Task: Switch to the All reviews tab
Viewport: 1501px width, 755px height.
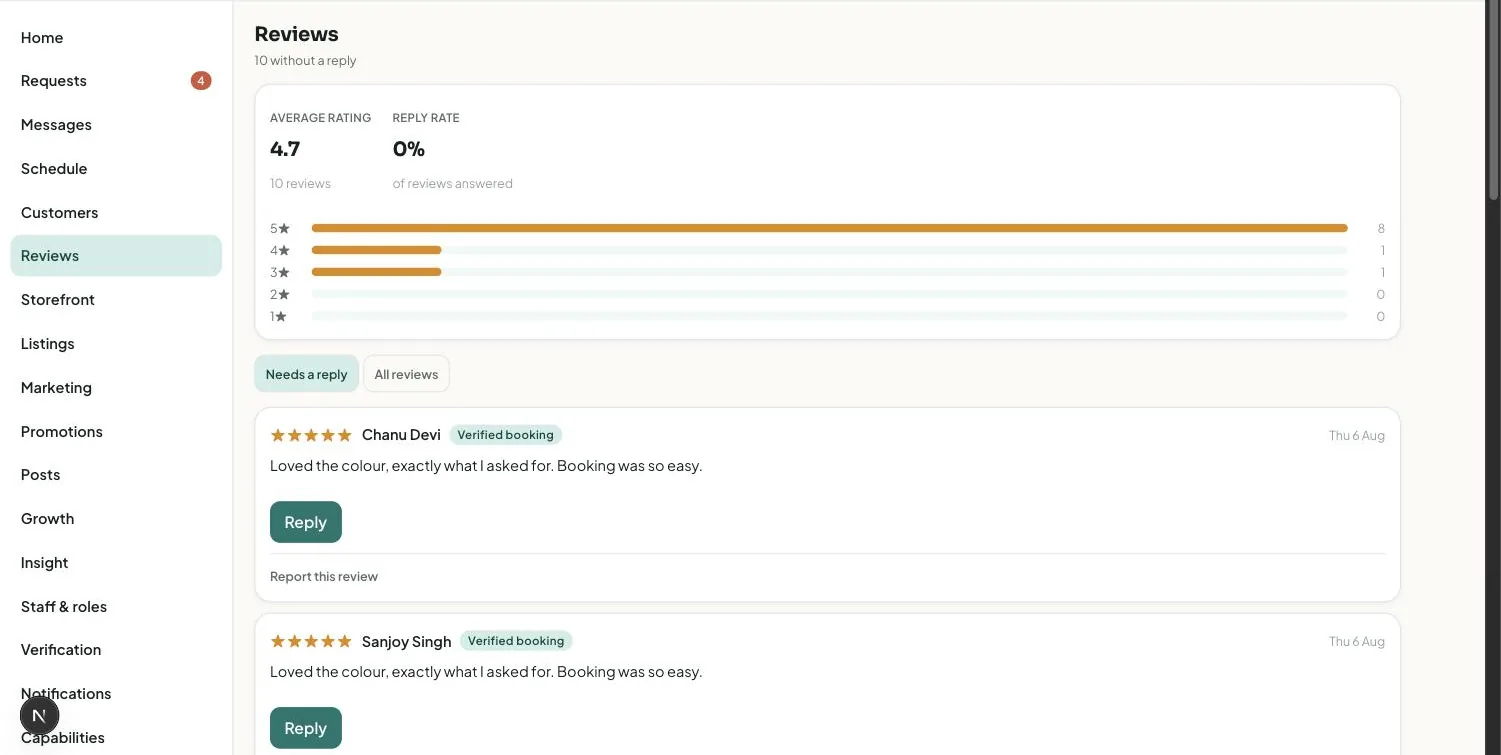Action: [406, 374]
